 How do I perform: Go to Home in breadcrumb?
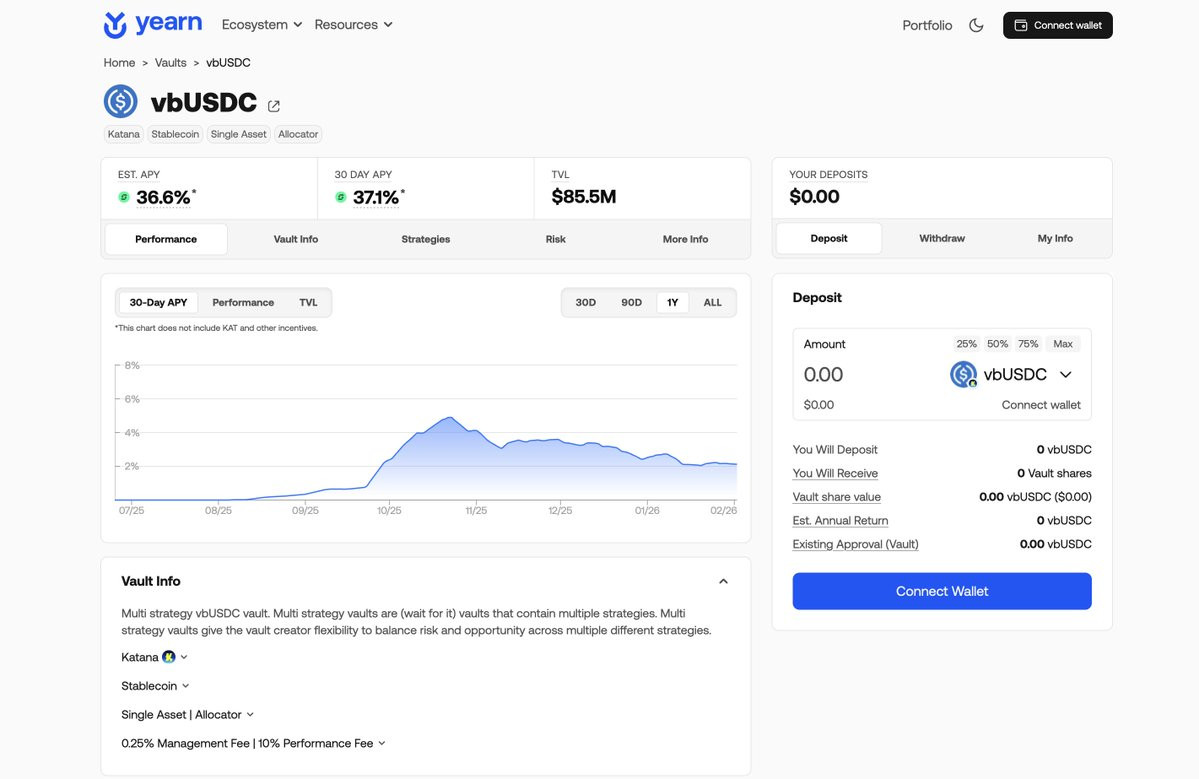pyautogui.click(x=119, y=63)
